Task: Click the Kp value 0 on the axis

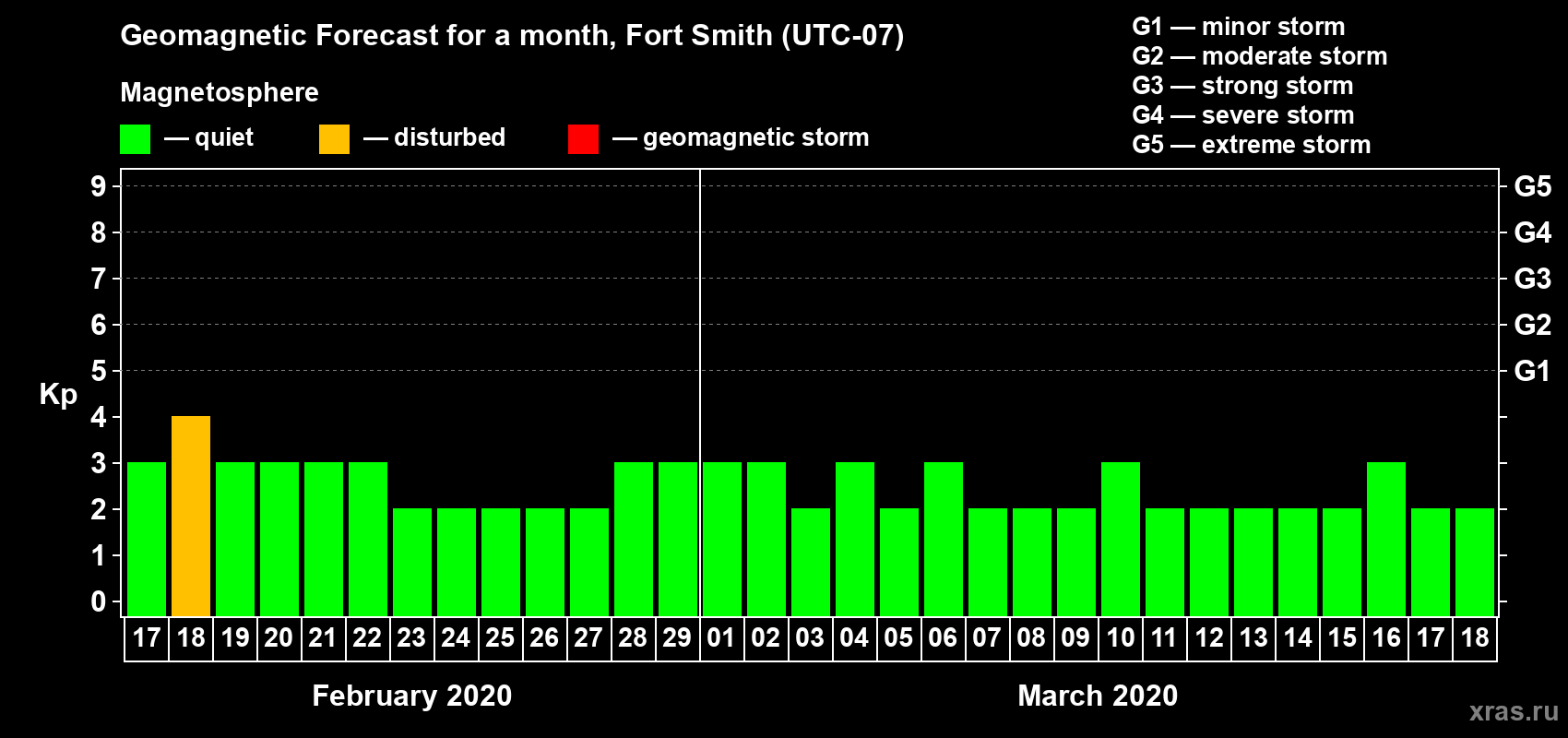Action: [x=99, y=601]
